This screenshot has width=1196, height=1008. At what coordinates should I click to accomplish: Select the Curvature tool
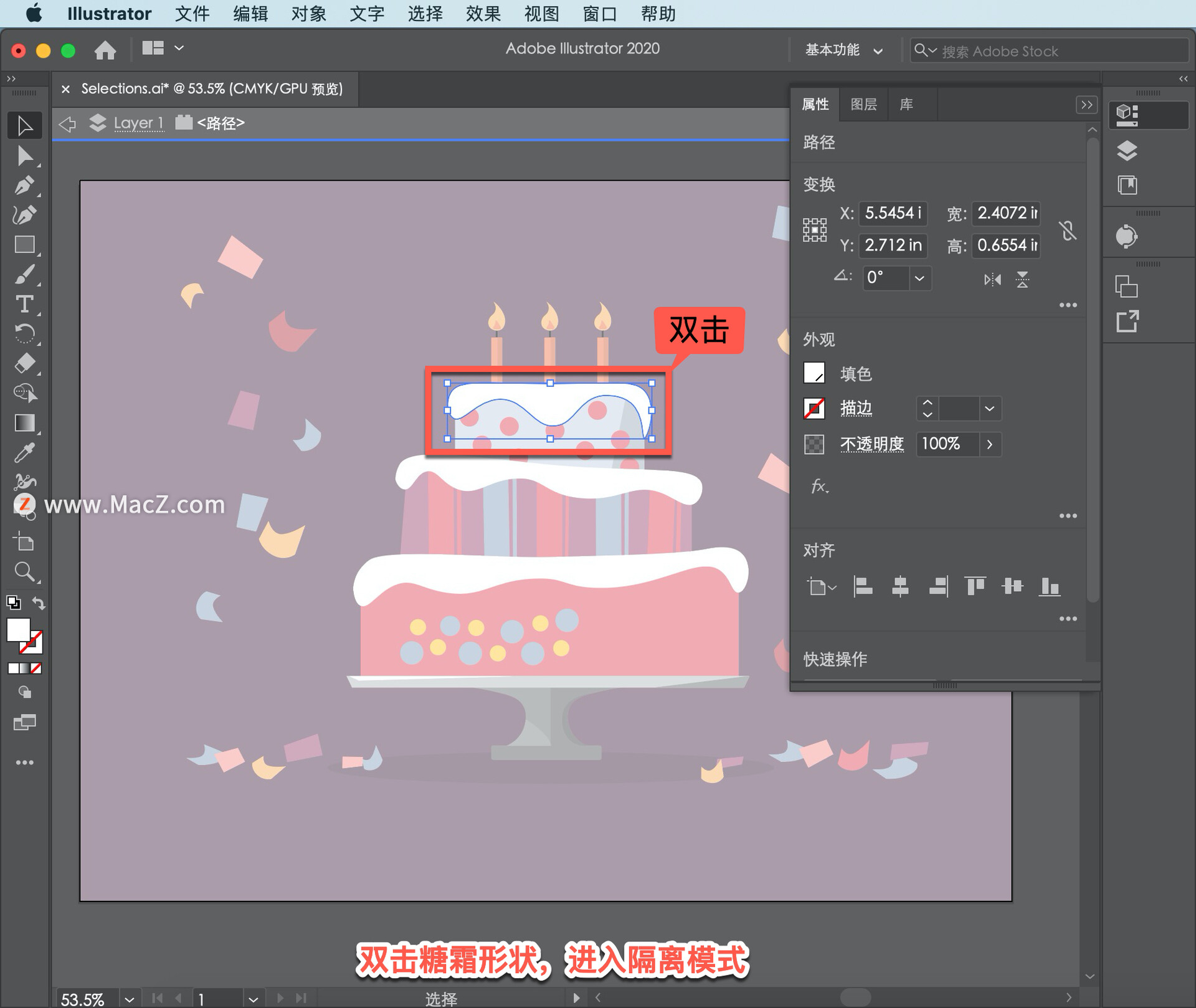[25, 215]
